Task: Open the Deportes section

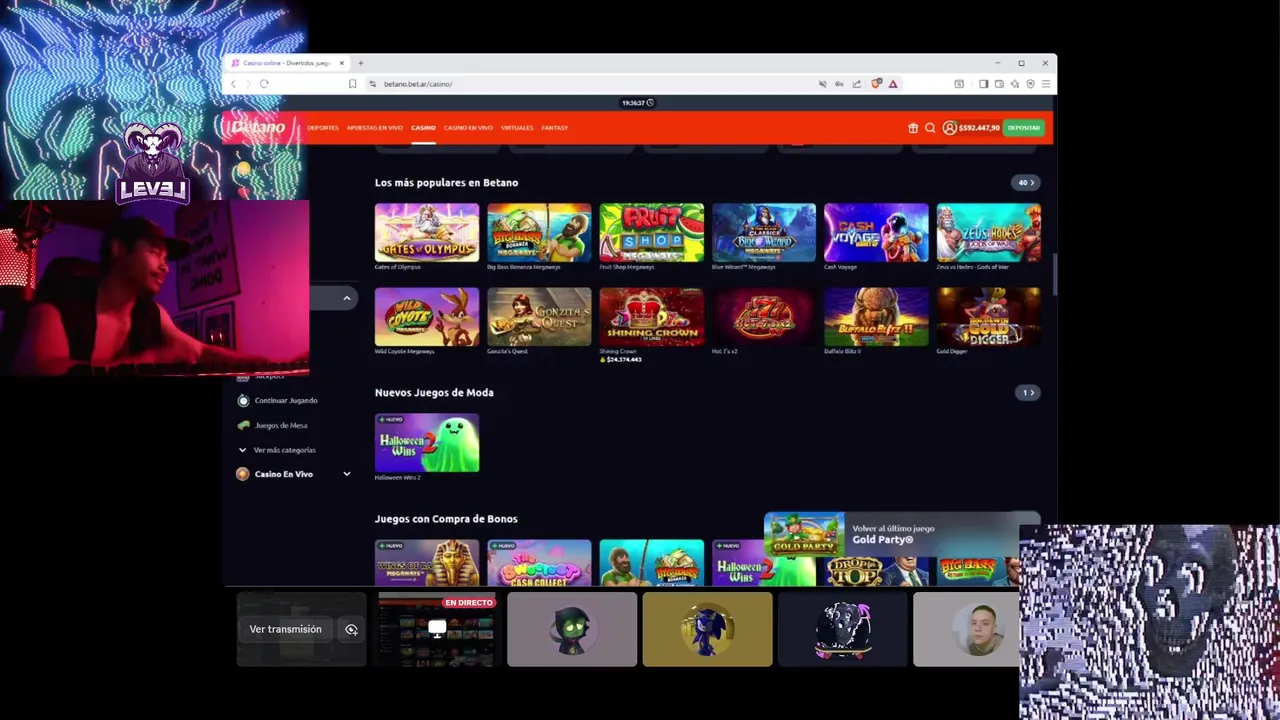Action: pyautogui.click(x=323, y=128)
